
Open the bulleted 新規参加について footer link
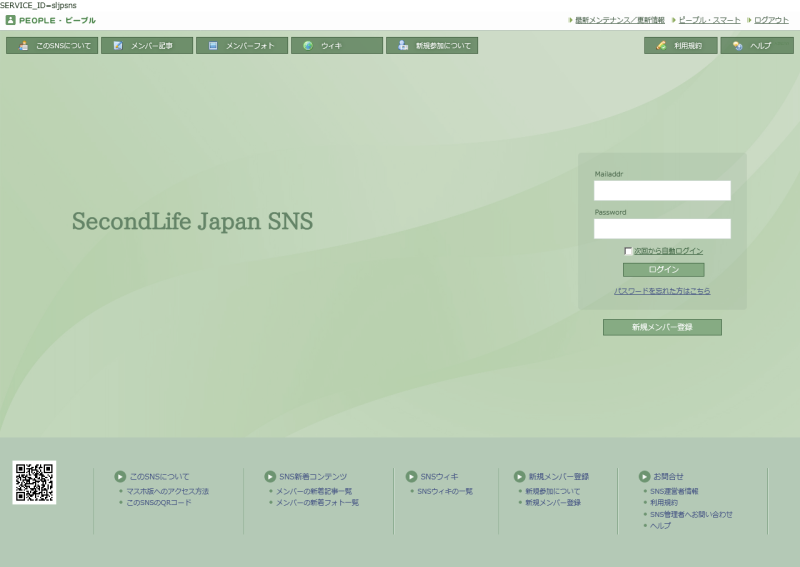click(x=553, y=491)
